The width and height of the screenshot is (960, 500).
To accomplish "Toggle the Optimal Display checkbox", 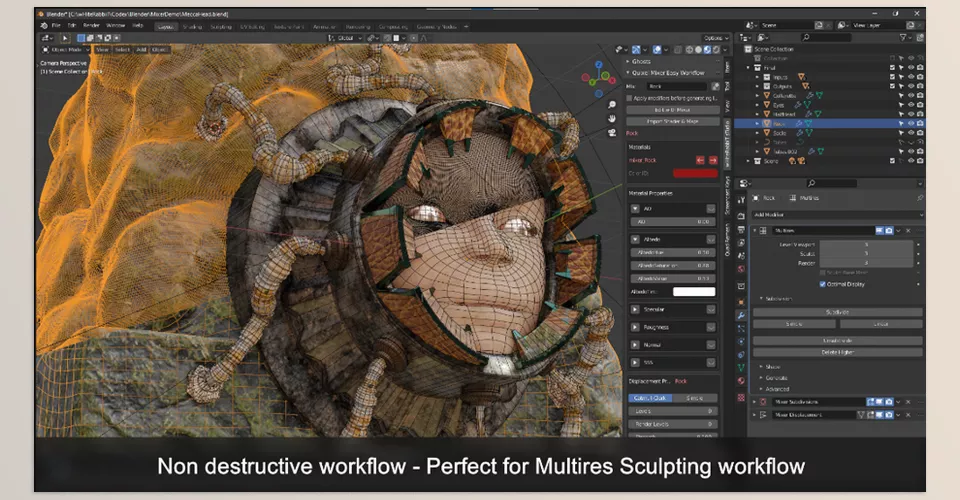I will [822, 285].
